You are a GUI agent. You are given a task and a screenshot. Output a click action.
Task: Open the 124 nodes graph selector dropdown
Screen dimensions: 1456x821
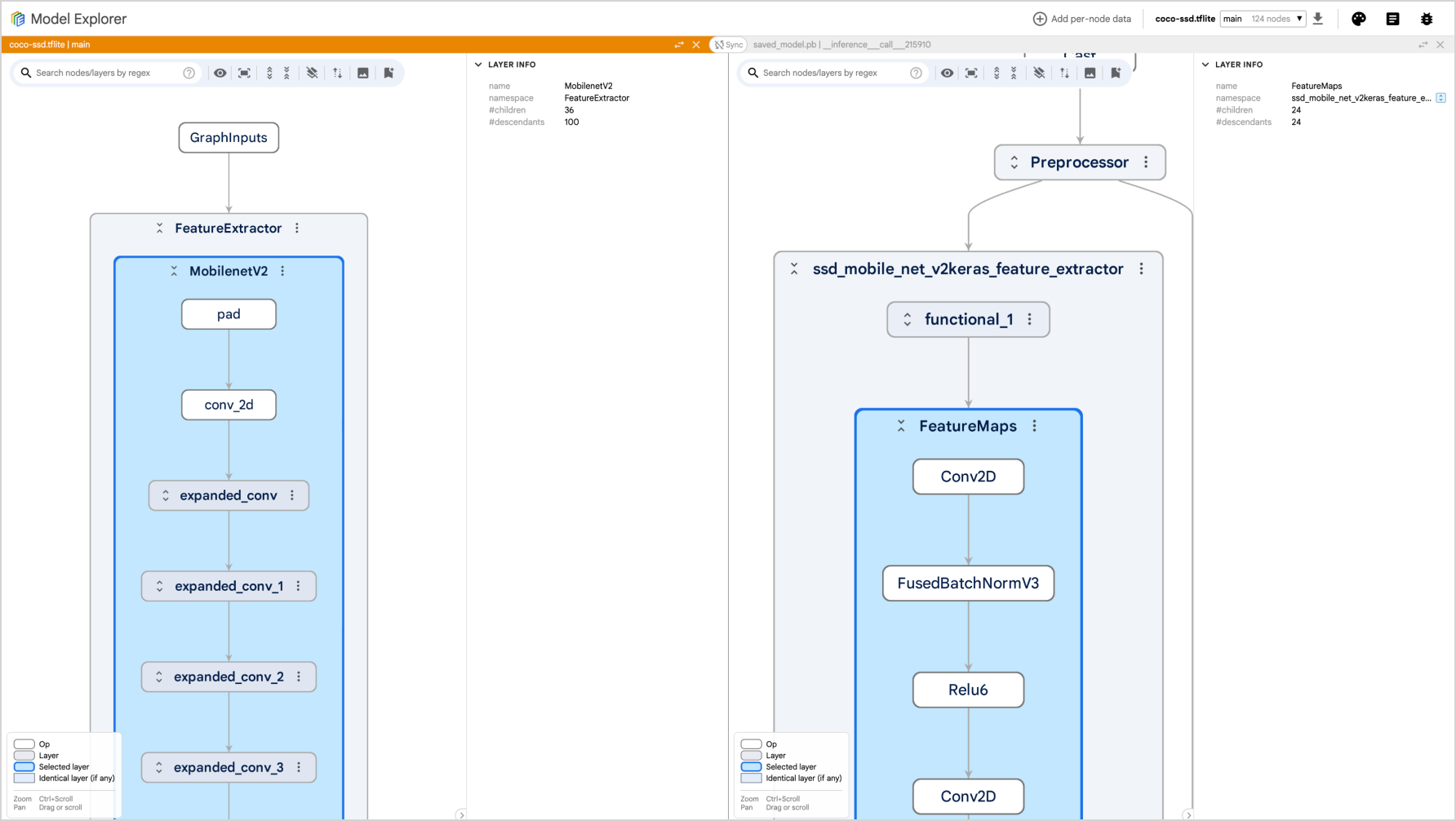tap(1263, 18)
